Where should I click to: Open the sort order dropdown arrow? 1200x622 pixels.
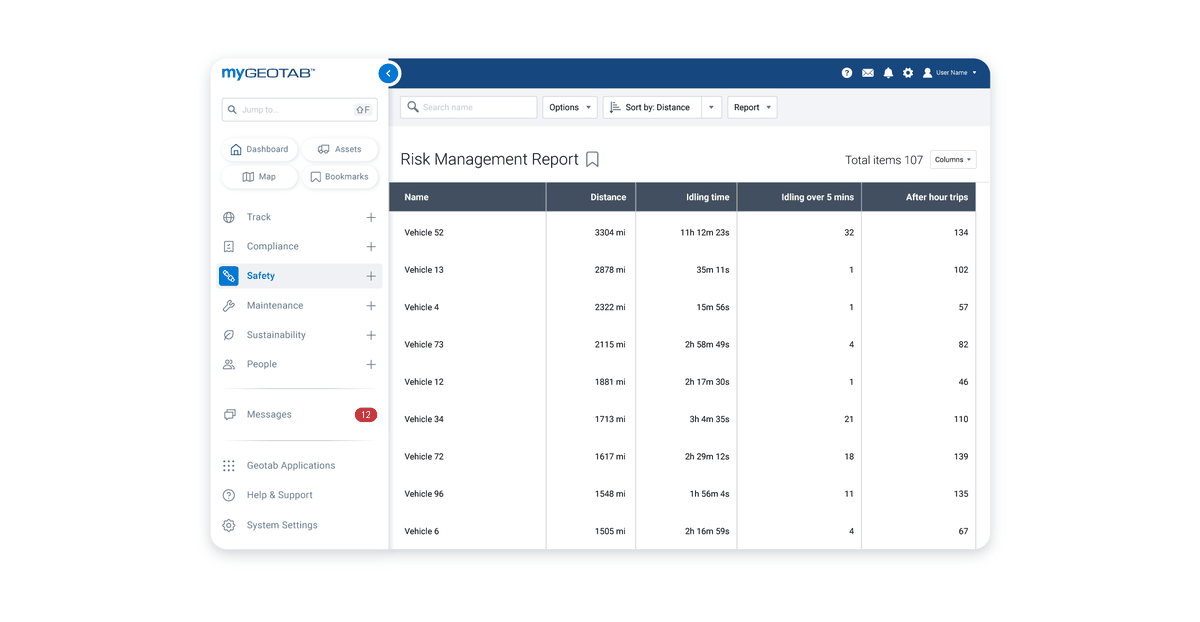coord(711,107)
